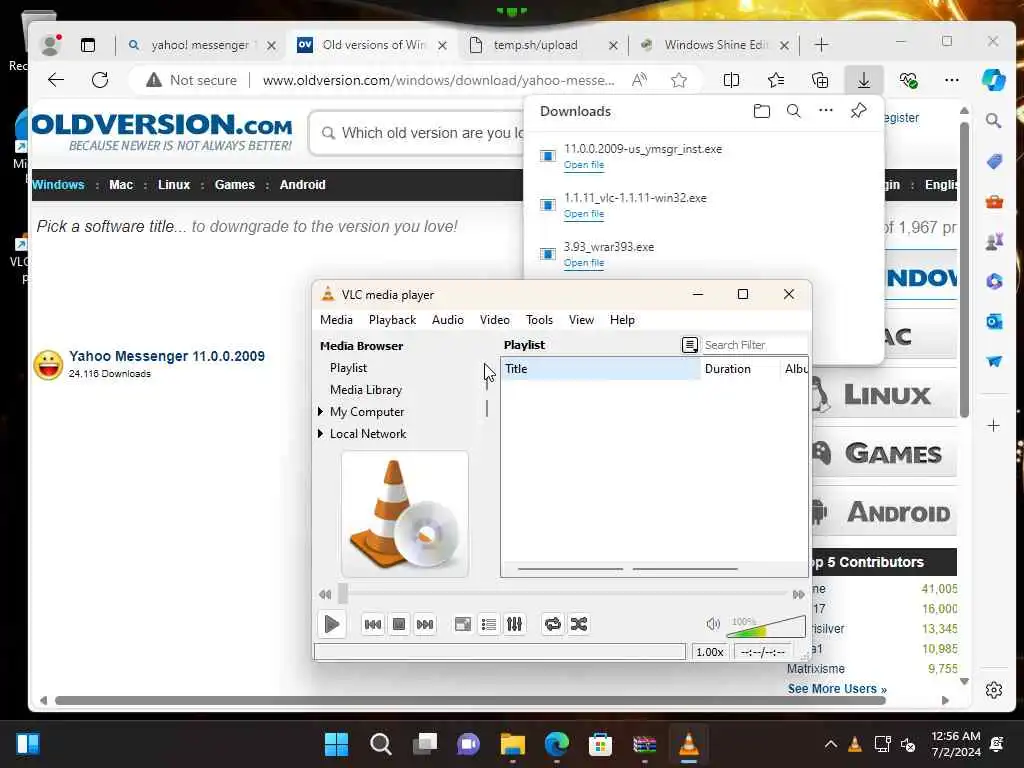Open VLC extended settings equalizer icon
The height and width of the screenshot is (768, 1024).
click(x=515, y=624)
